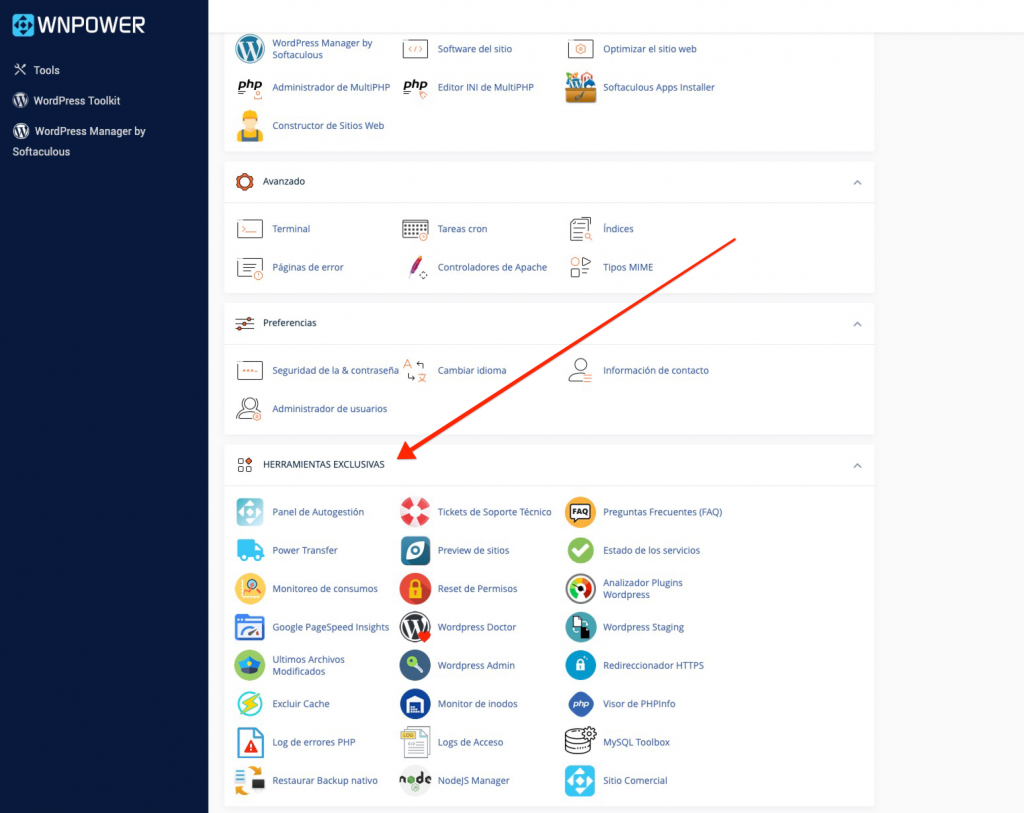
Task: Collapse the HERRAMIENTAS EXCLUSIVAS section
Action: pos(857,466)
